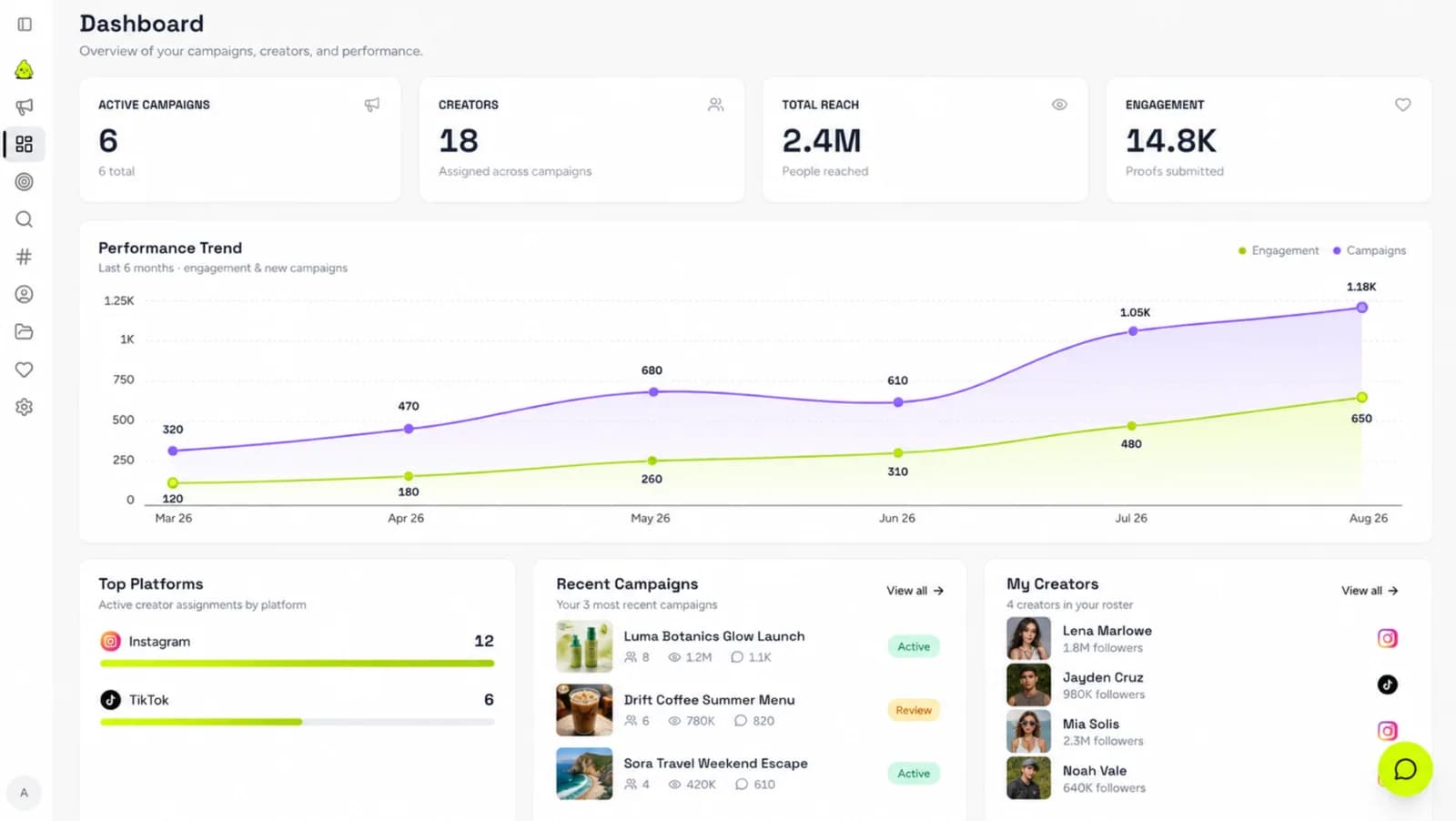1456x821 pixels.
Task: Click the eye icon on Total Reach card
Action: [1059, 105]
